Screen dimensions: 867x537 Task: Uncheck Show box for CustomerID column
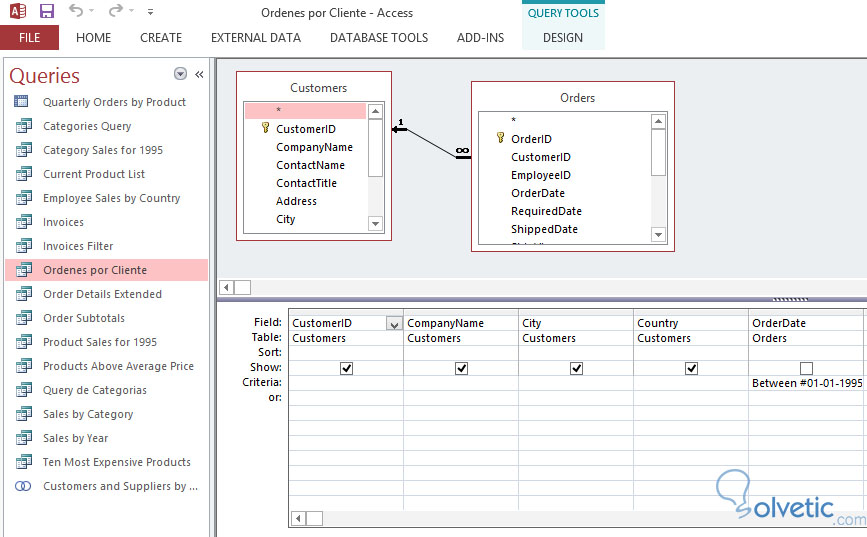[x=346, y=368]
